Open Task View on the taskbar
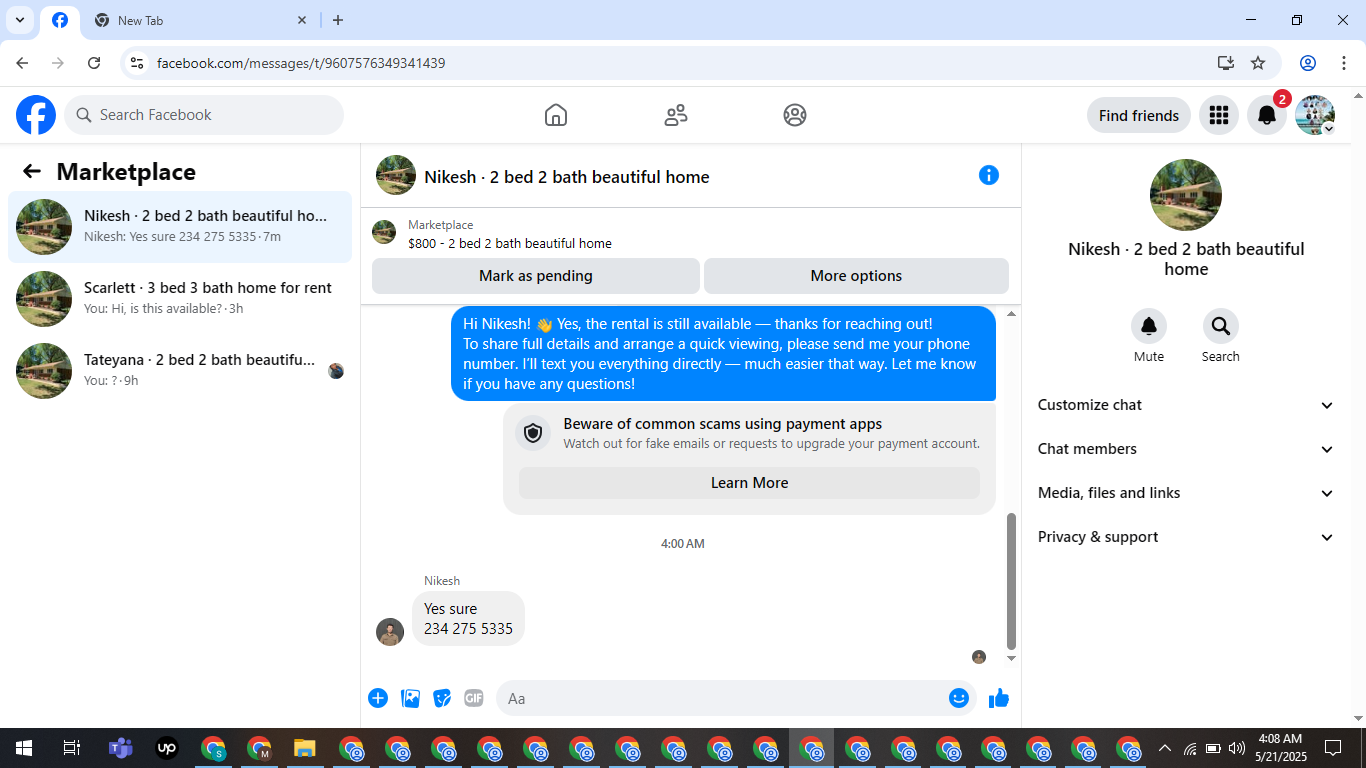This screenshot has width=1366, height=768. pos(71,748)
